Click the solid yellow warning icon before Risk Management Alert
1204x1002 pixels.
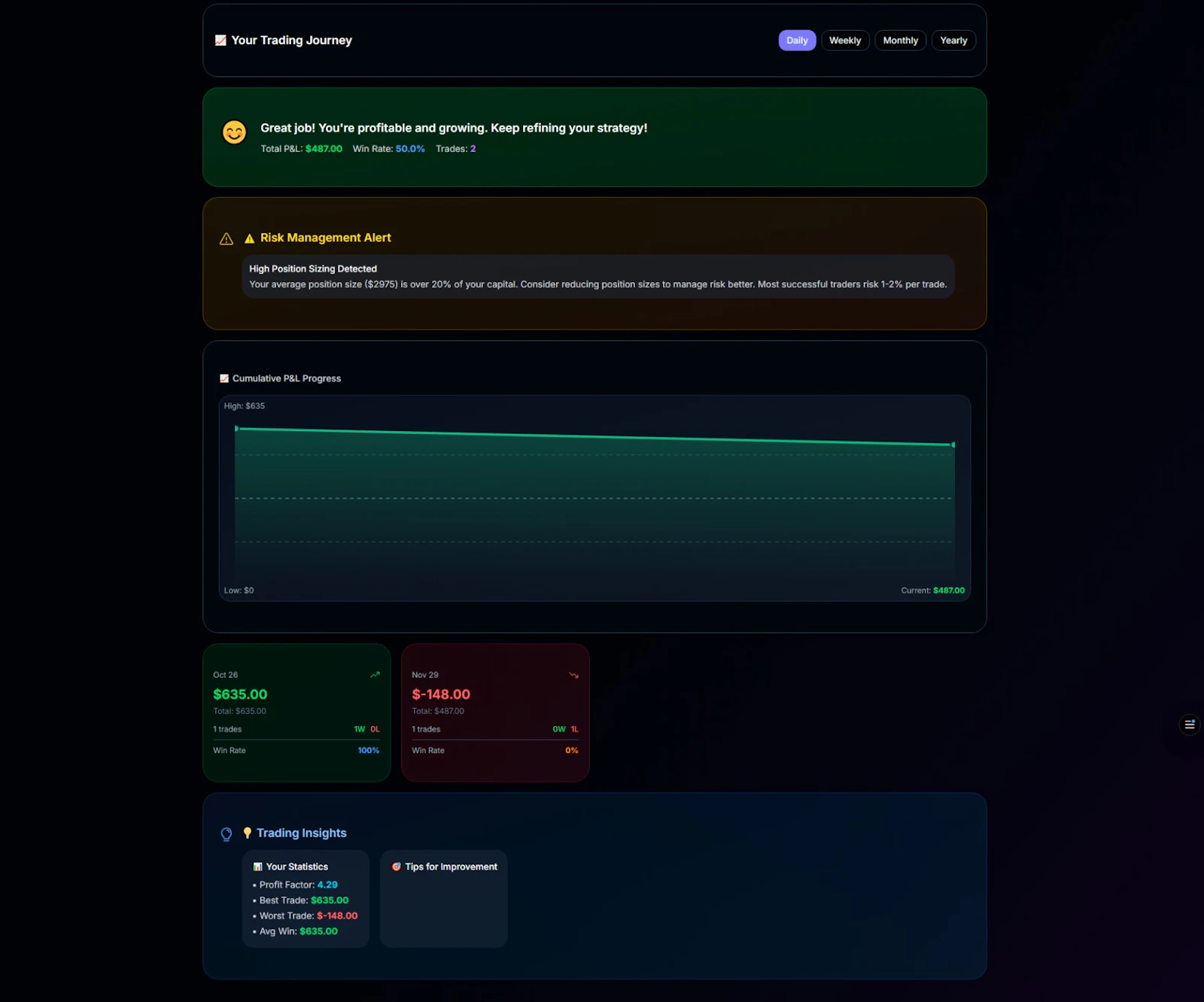[250, 238]
